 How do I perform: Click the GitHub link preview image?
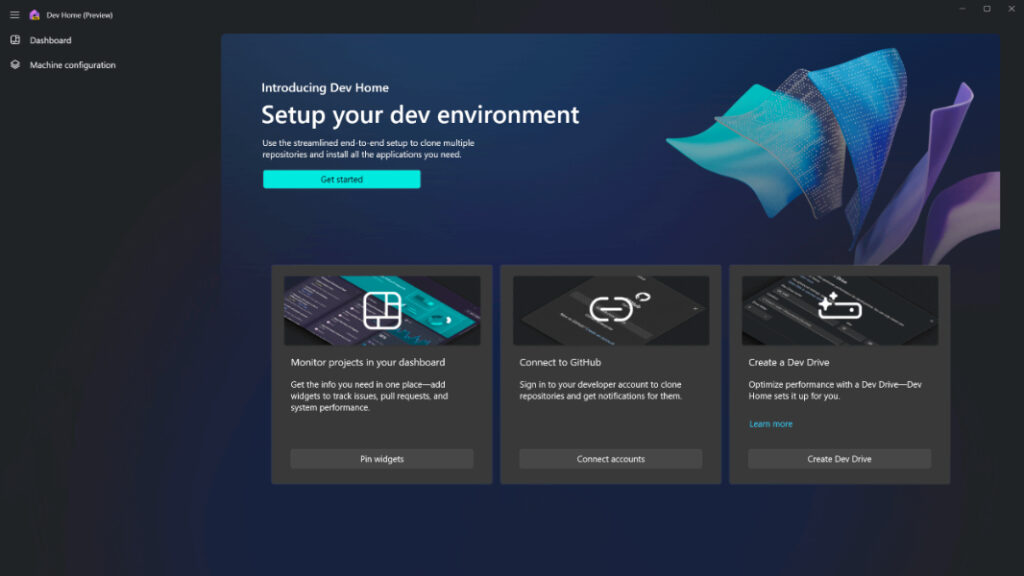click(x=610, y=309)
